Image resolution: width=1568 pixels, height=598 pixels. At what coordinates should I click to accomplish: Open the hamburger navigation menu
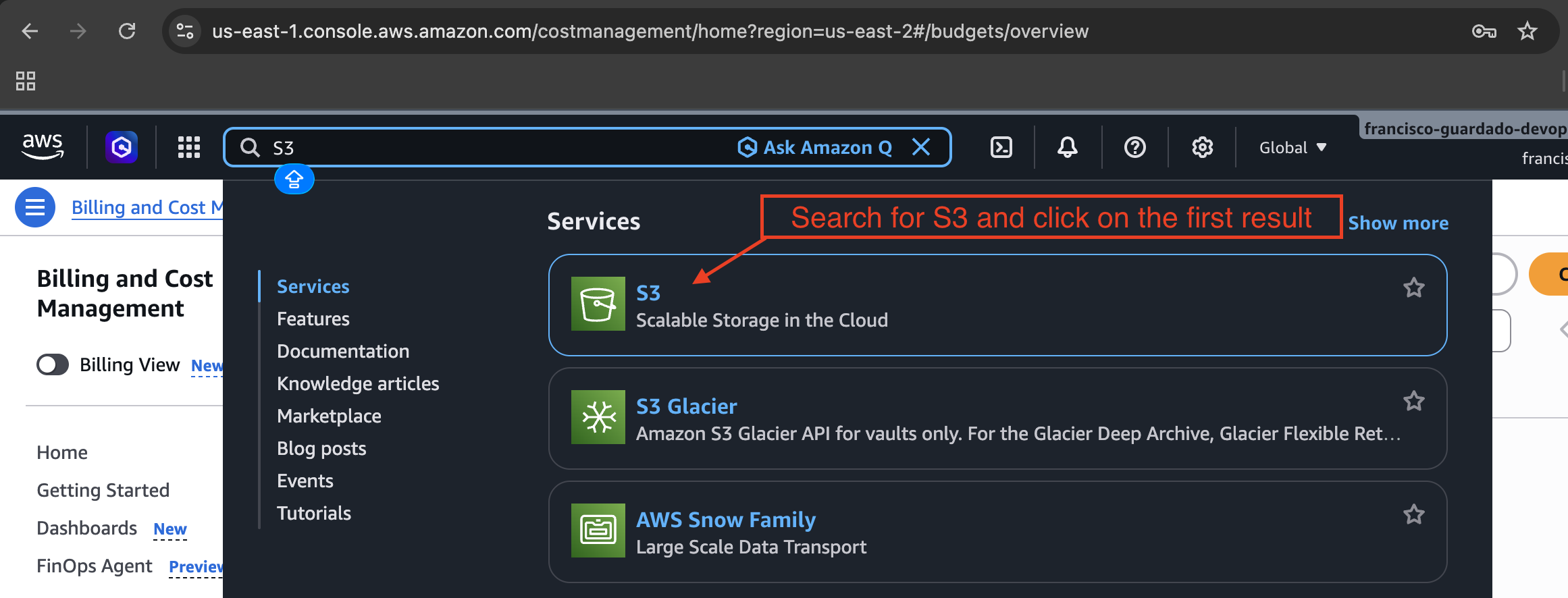[35, 207]
